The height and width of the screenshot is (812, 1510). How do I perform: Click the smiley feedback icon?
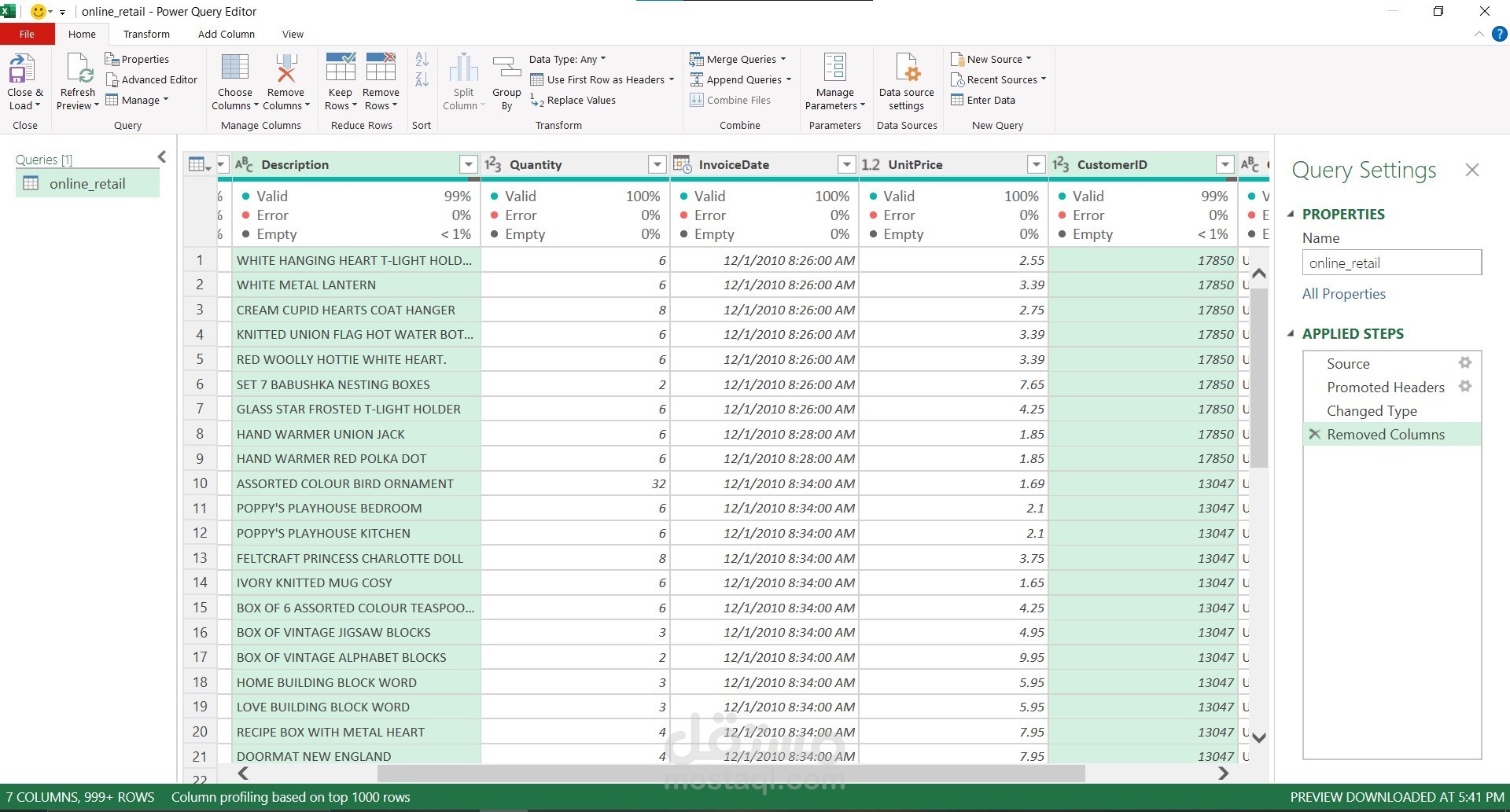(x=38, y=12)
